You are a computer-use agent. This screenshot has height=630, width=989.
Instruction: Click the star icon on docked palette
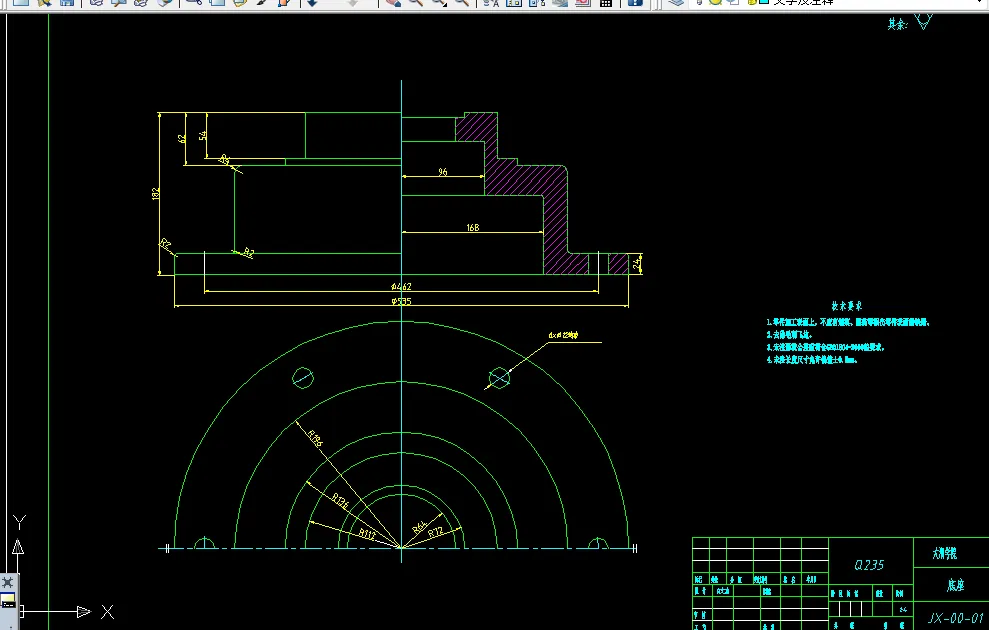(x=8, y=582)
